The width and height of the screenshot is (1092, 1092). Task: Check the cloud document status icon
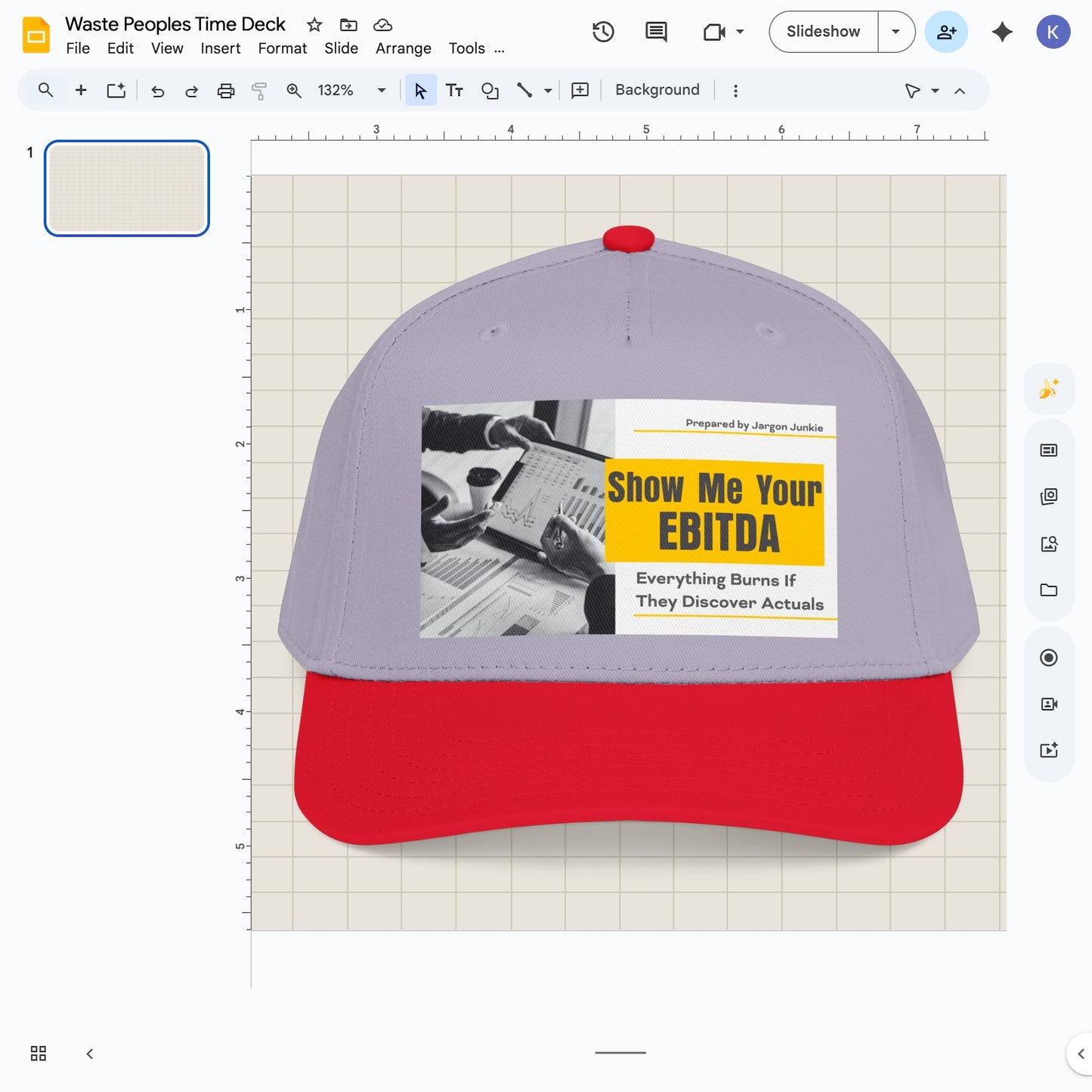pos(383,25)
